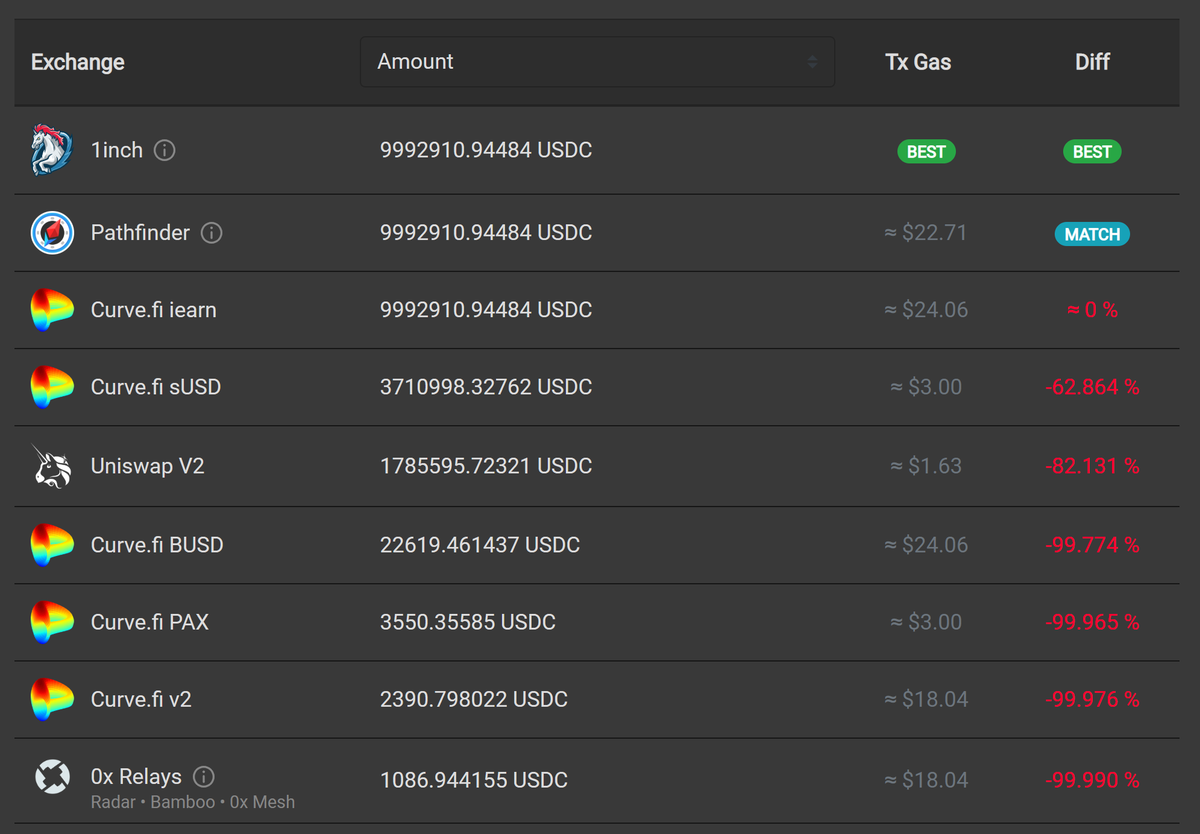Click the ≈ 0 % diff value
Image resolution: width=1200 pixels, height=834 pixels.
tap(1092, 310)
